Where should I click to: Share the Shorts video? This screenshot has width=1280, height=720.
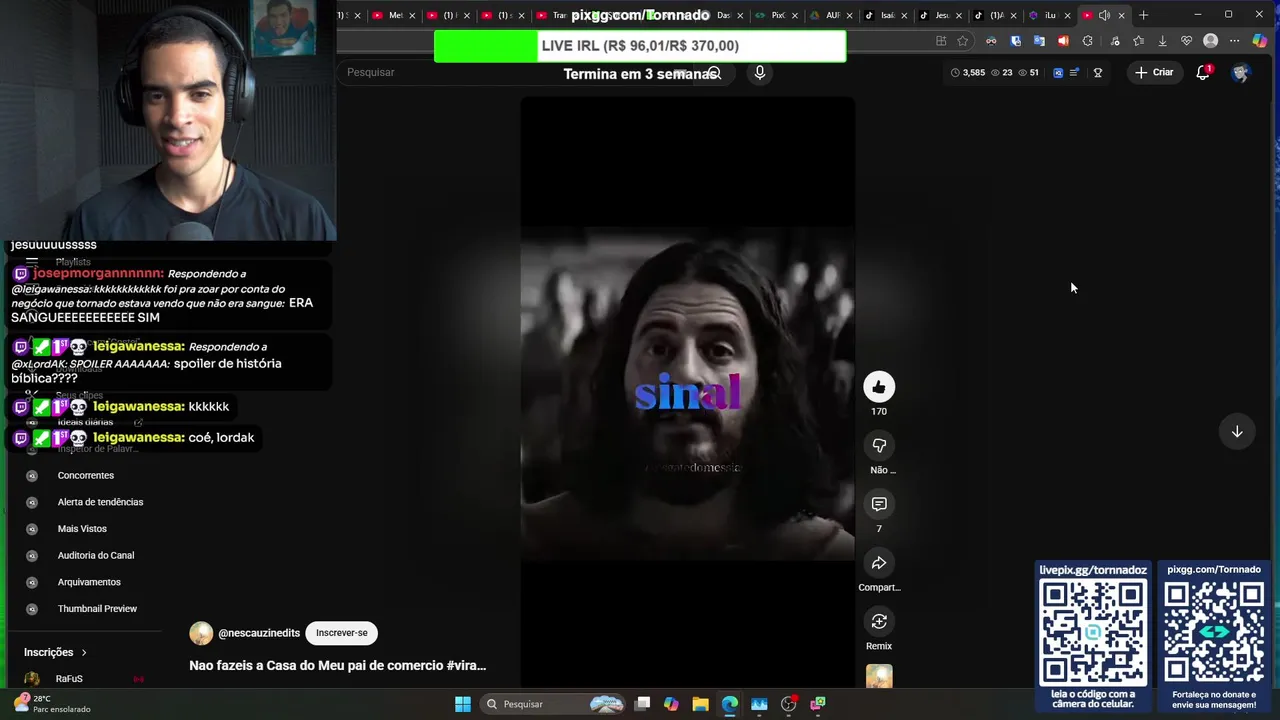pyautogui.click(x=879, y=563)
